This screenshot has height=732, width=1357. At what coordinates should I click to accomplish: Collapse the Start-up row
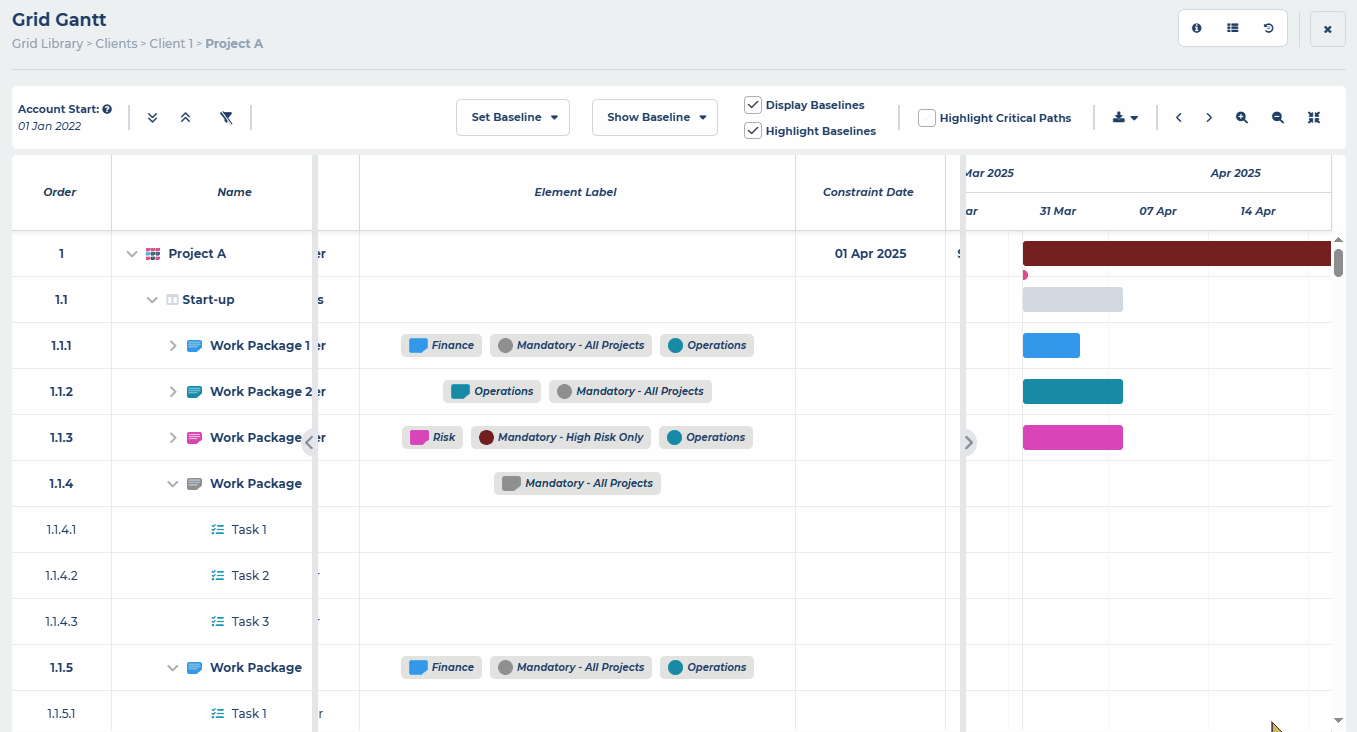(152, 300)
